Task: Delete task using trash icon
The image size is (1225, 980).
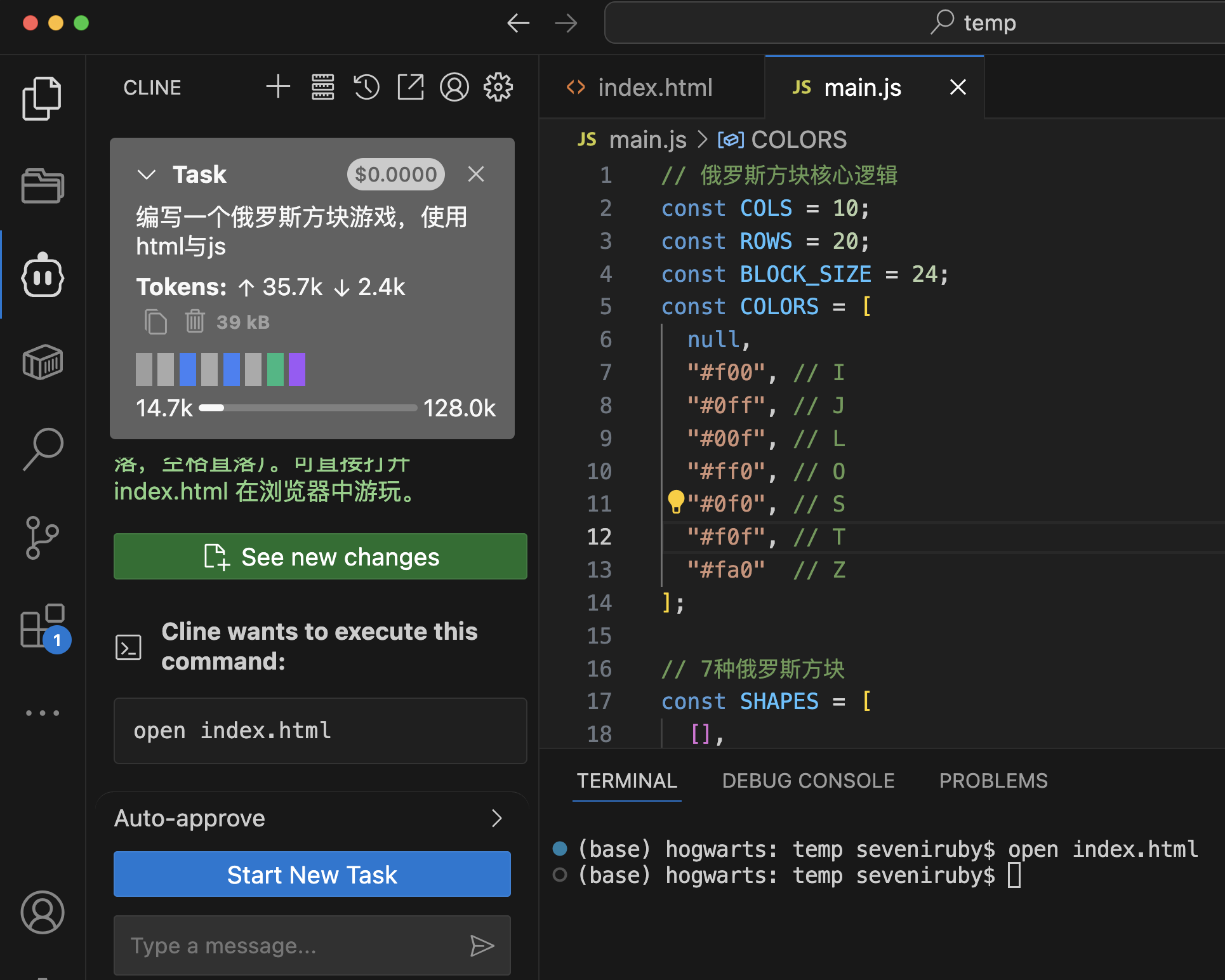Action: tap(195, 321)
